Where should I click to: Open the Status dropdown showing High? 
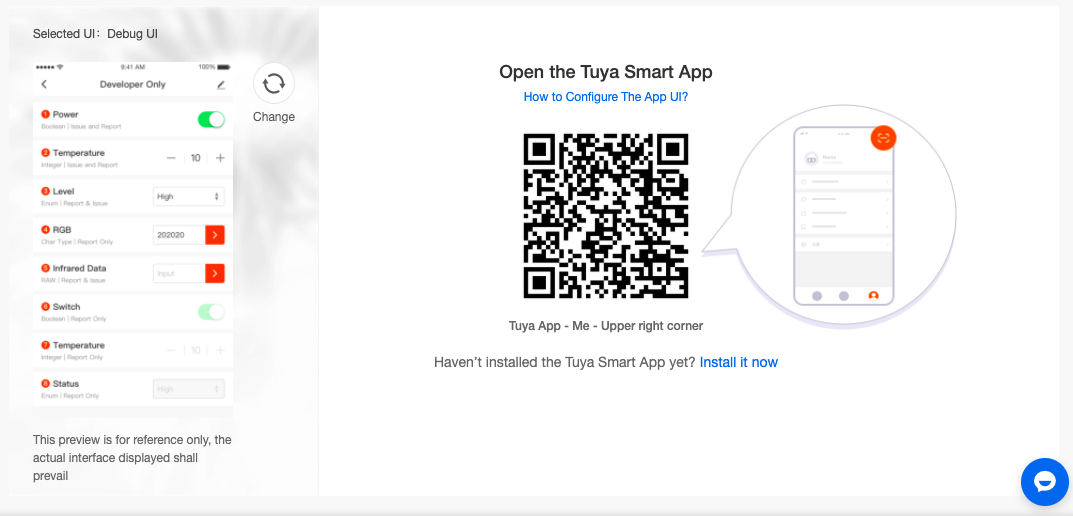click(x=188, y=389)
